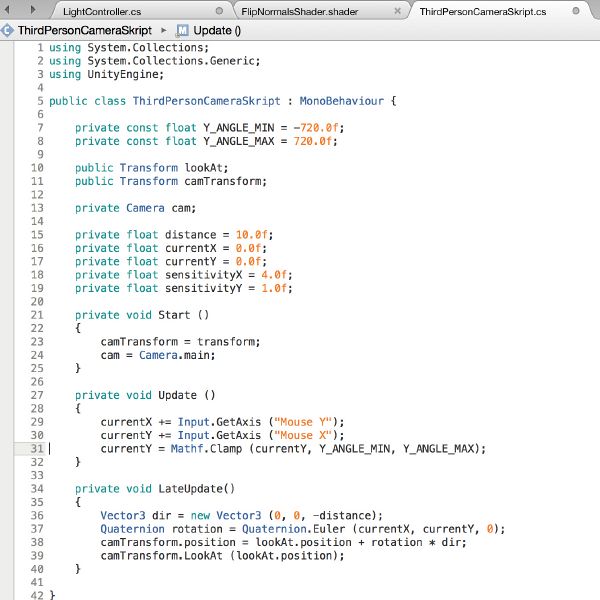The image size is (600, 600).
Task: Navigate forward with the right arrow button
Action: click(35, 11)
